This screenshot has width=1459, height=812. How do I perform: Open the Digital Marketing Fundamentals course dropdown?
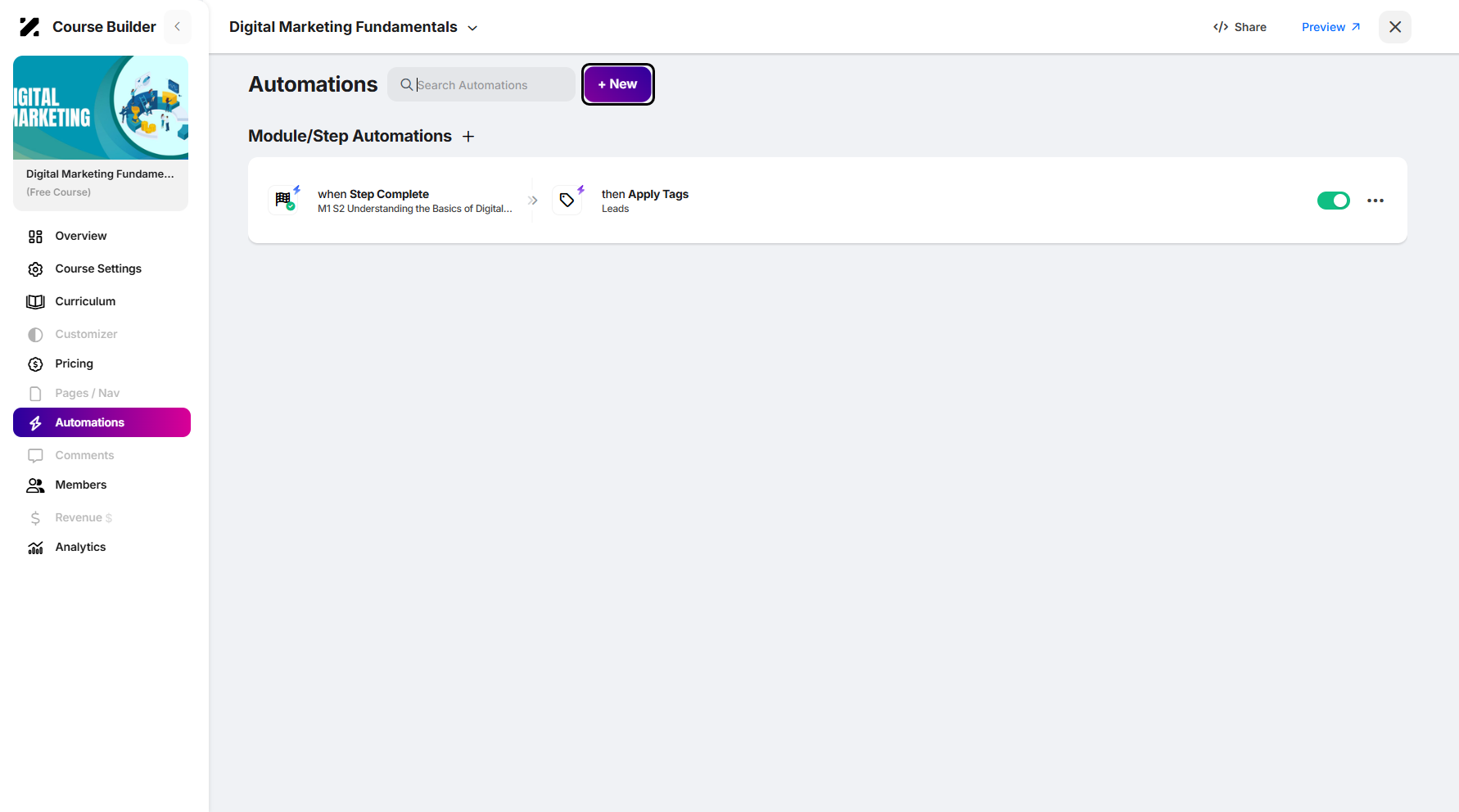pos(353,27)
